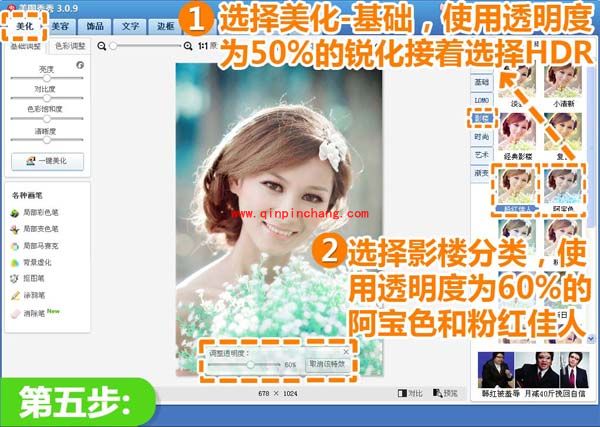Select the 影楼 effects category

point(481,118)
